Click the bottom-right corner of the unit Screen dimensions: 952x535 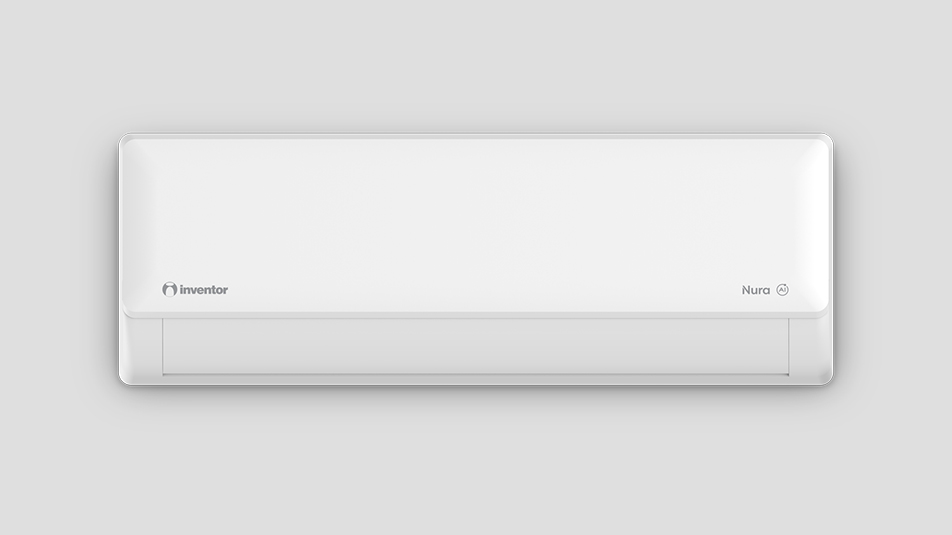(825, 377)
